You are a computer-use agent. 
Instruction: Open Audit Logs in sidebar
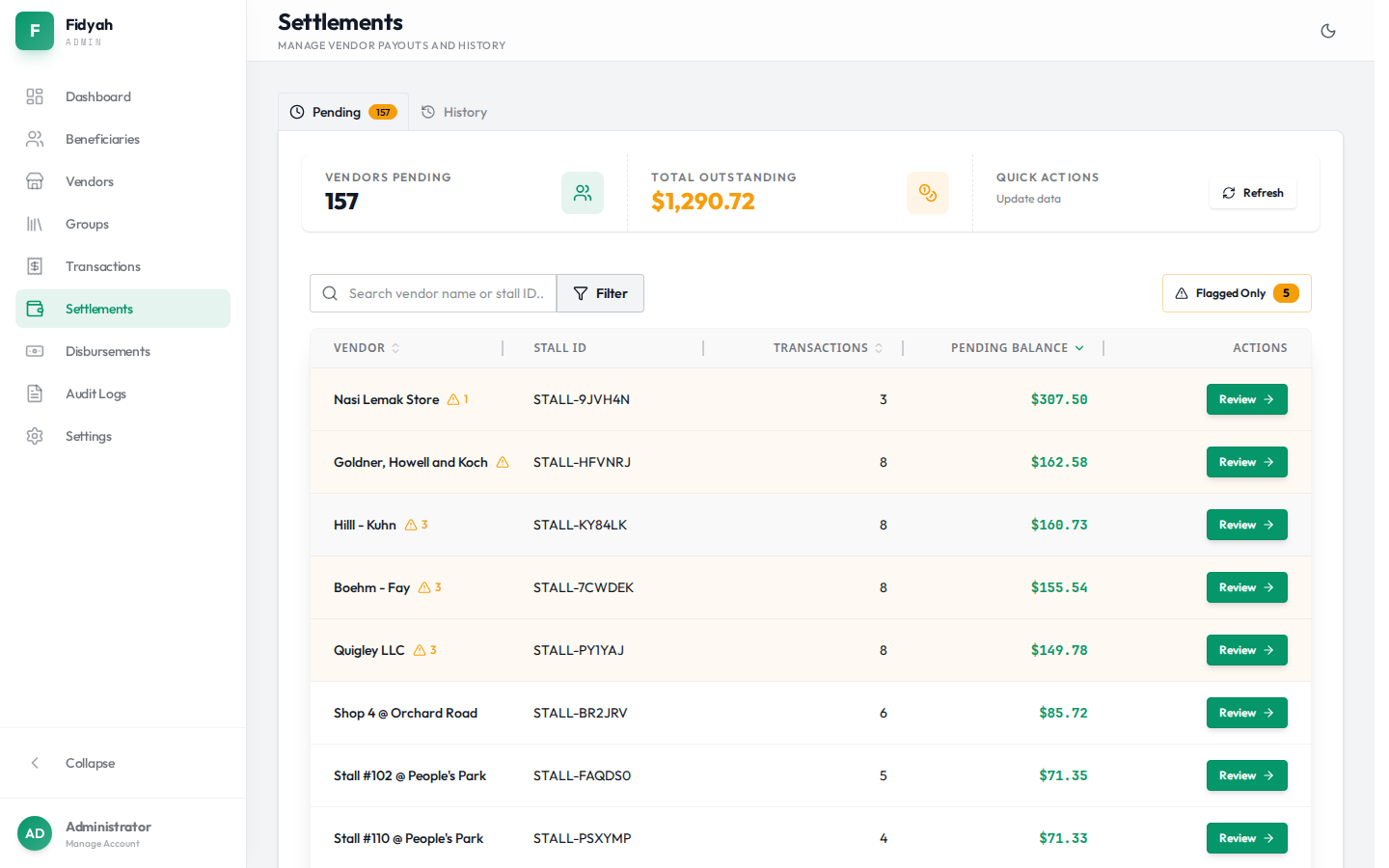(x=95, y=393)
